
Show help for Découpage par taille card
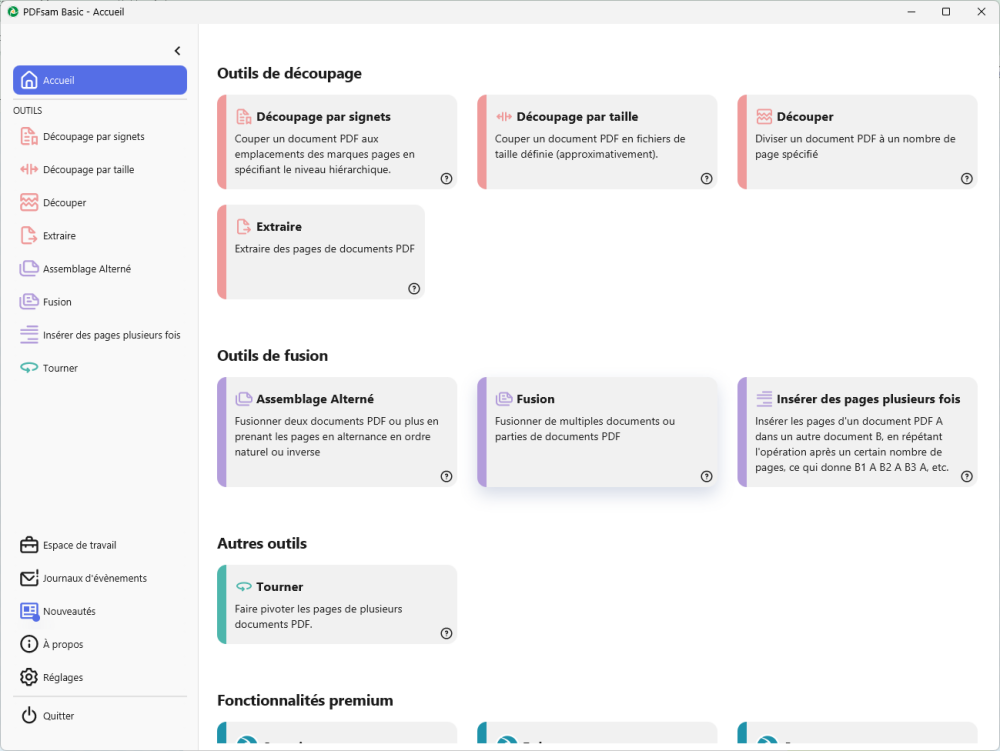707,179
